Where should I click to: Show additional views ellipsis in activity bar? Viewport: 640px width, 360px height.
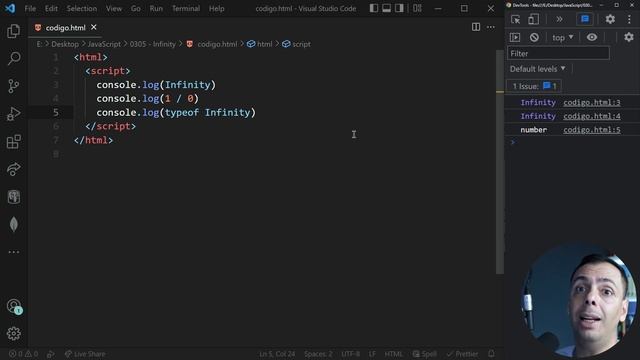[x=13, y=252]
